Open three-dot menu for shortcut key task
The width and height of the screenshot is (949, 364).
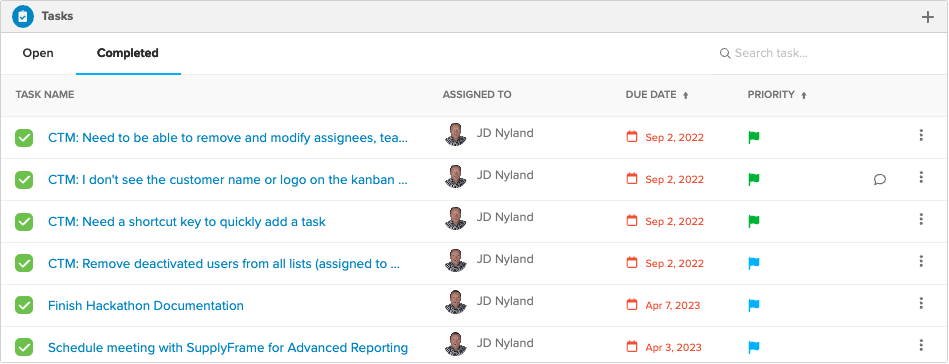pyautogui.click(x=921, y=219)
